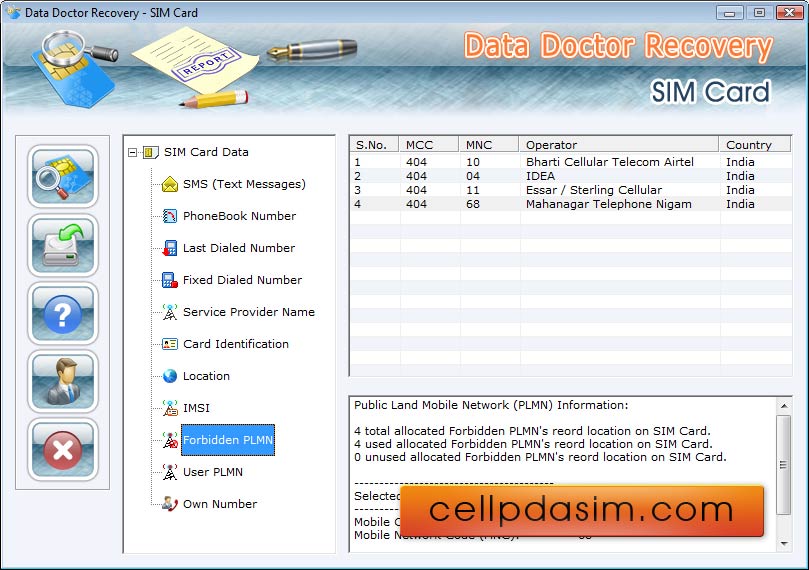Click the Location globe icon
The image size is (809, 570).
tap(170, 376)
